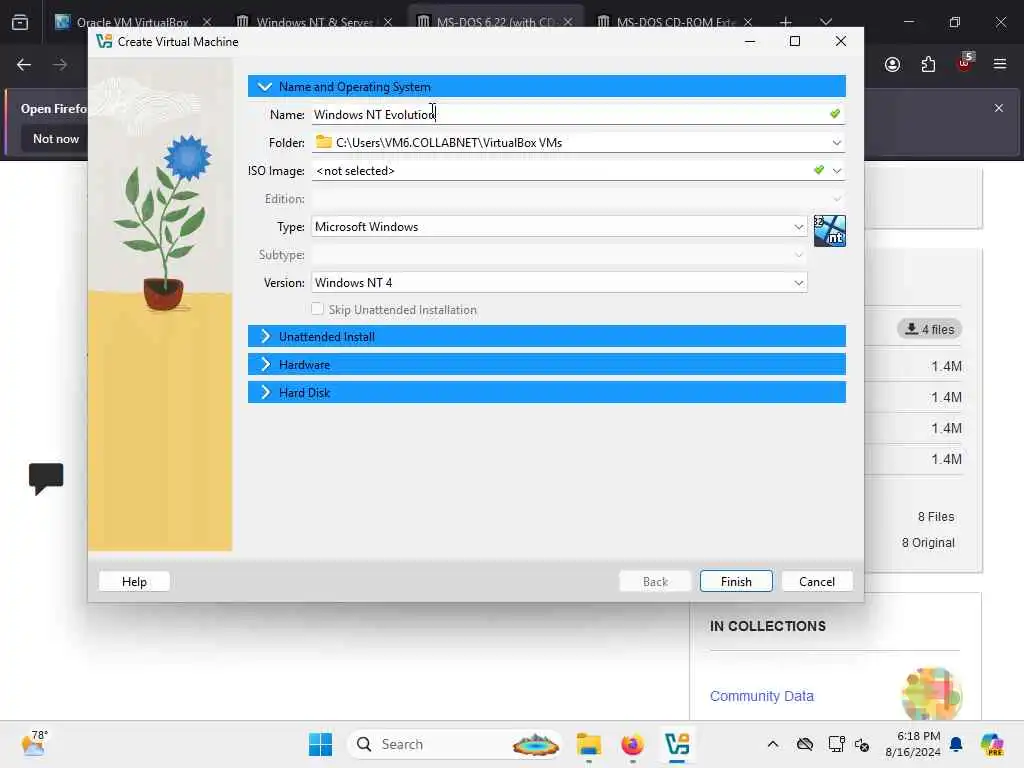The width and height of the screenshot is (1024, 768).
Task: Click the display/network tray icon
Action: click(x=836, y=744)
